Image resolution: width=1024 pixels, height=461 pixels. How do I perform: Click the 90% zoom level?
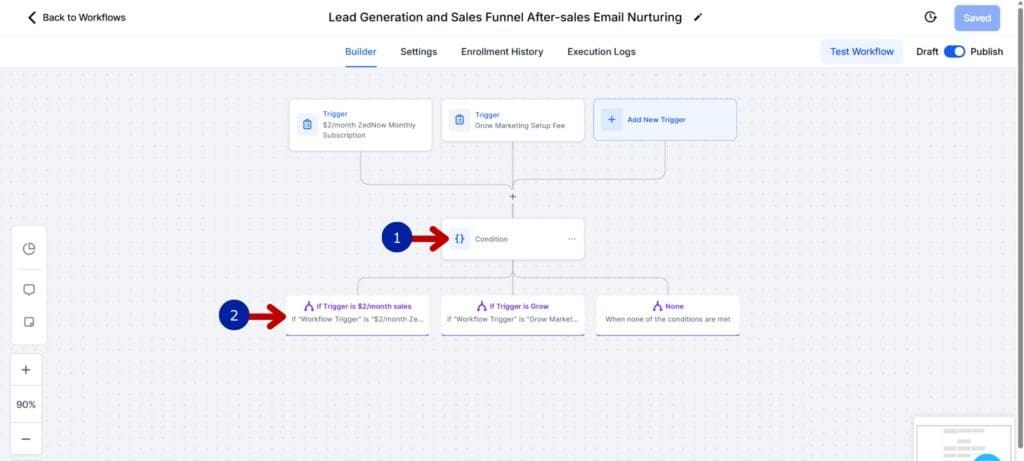(26, 405)
